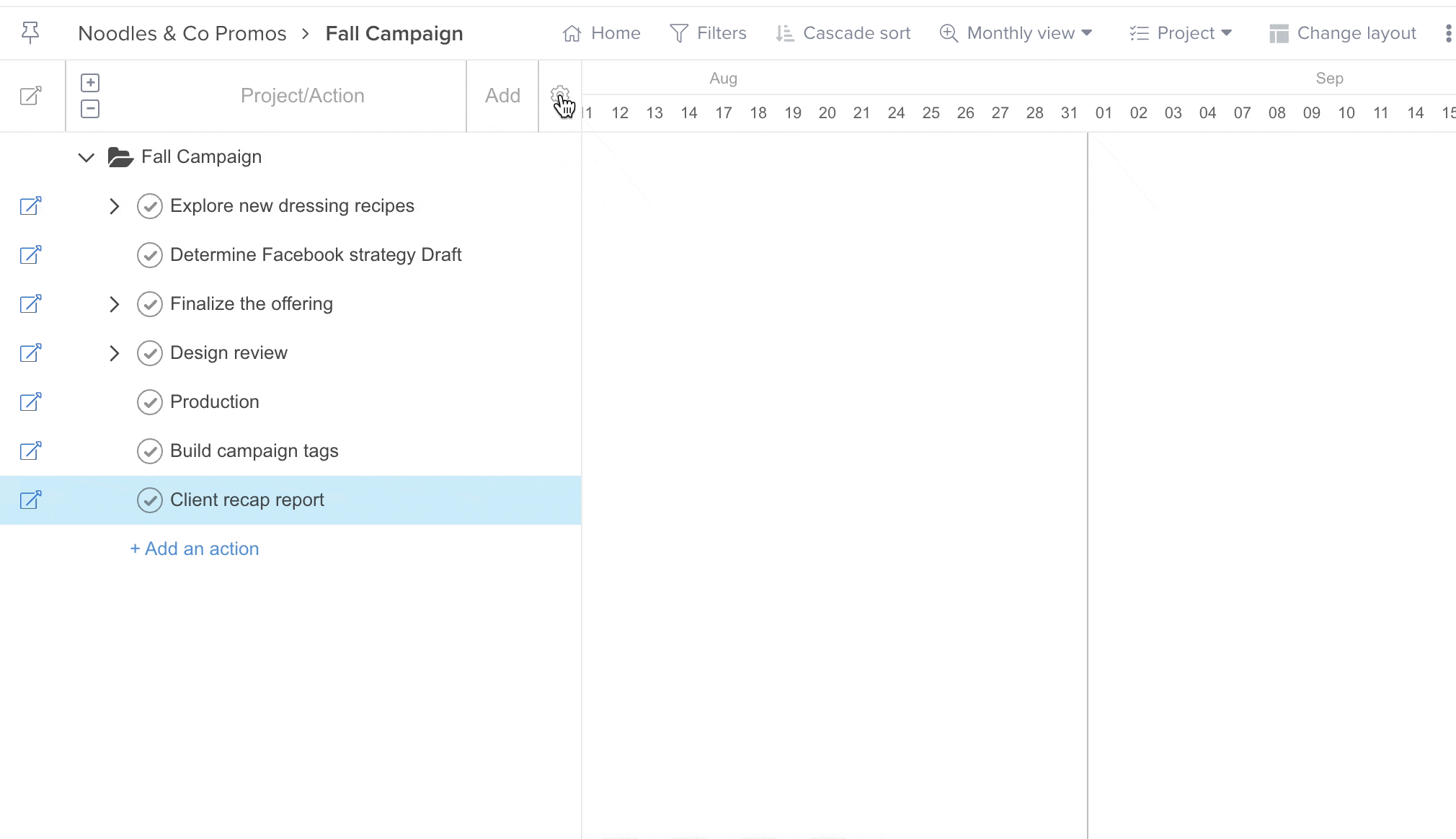Mark Build campaign tags as complete
The image size is (1456, 839).
coord(150,450)
